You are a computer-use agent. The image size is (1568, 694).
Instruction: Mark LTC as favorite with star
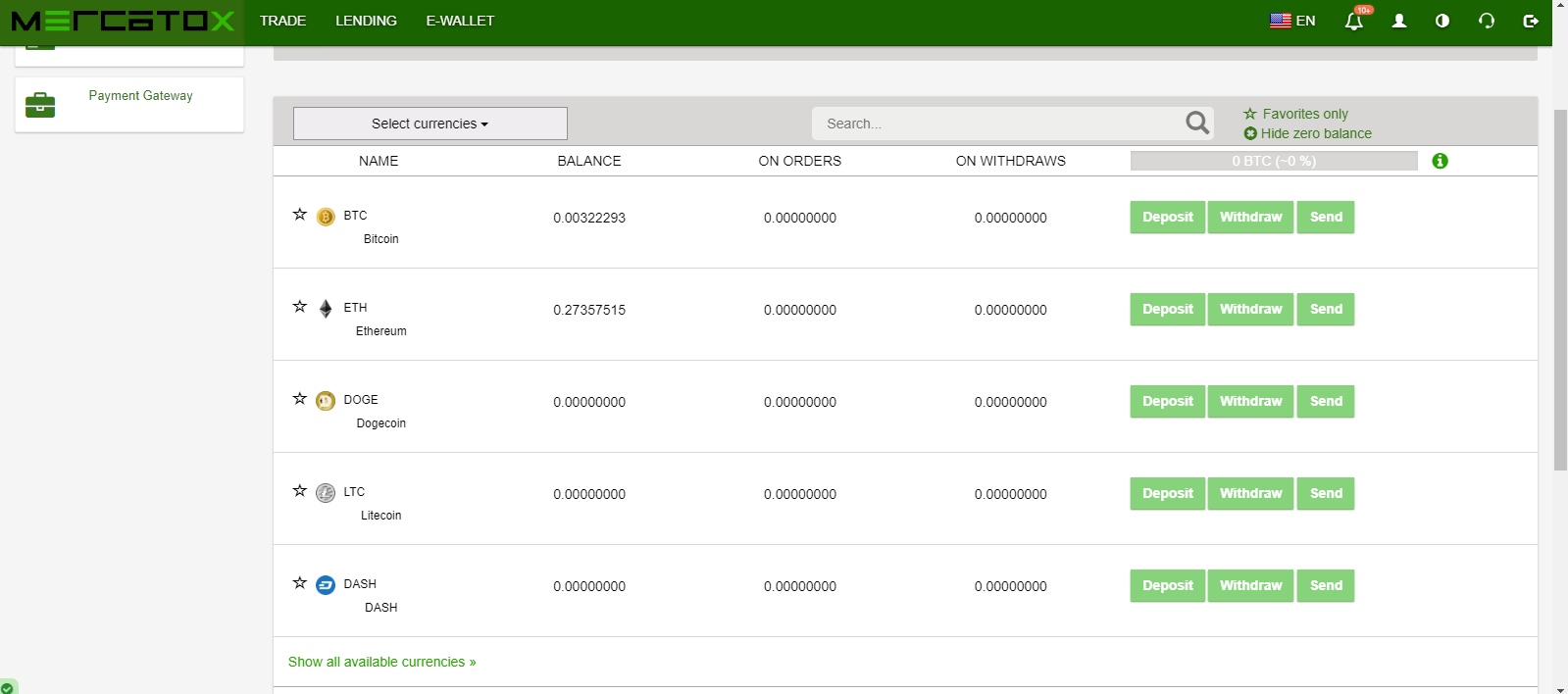coord(300,490)
